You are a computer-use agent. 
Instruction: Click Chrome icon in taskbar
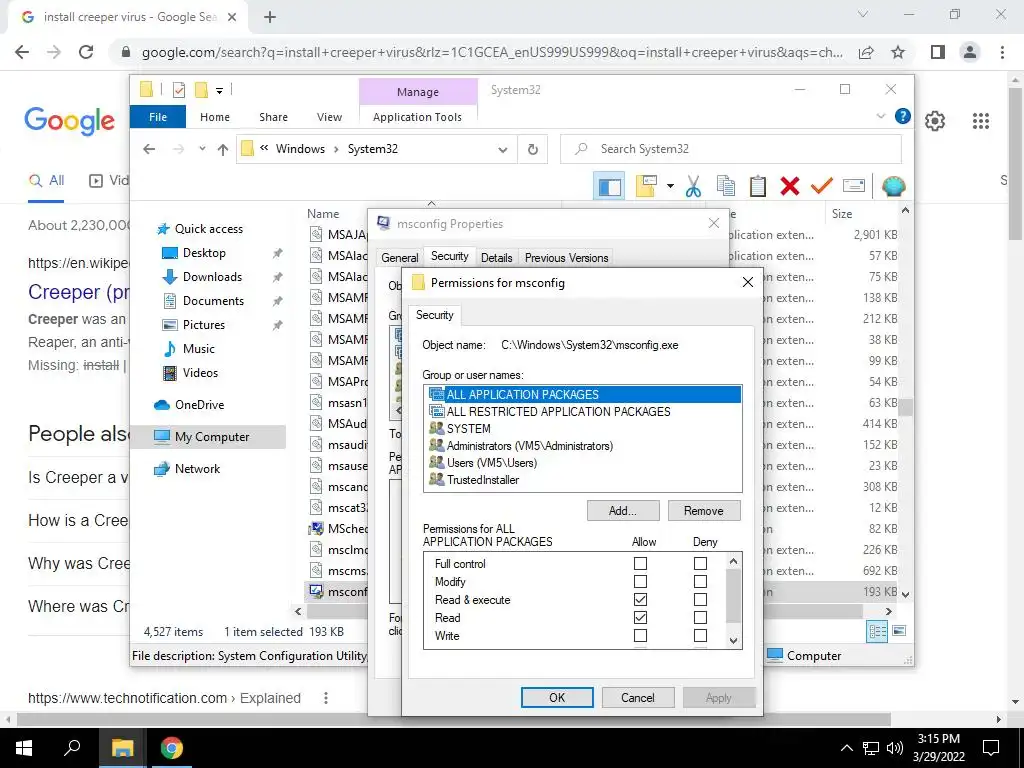172,748
